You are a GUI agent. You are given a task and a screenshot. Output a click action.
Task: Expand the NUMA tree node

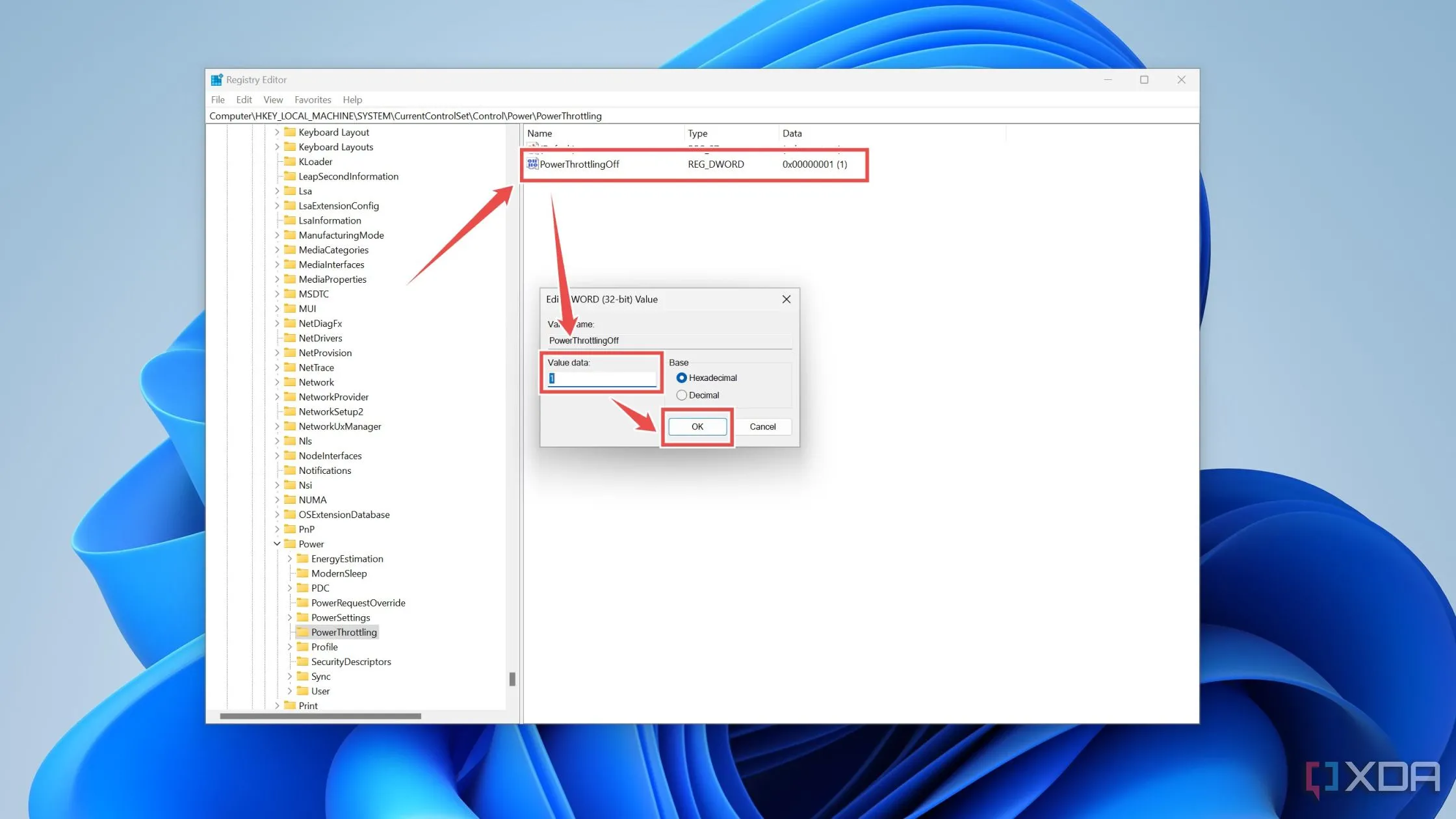(x=276, y=499)
